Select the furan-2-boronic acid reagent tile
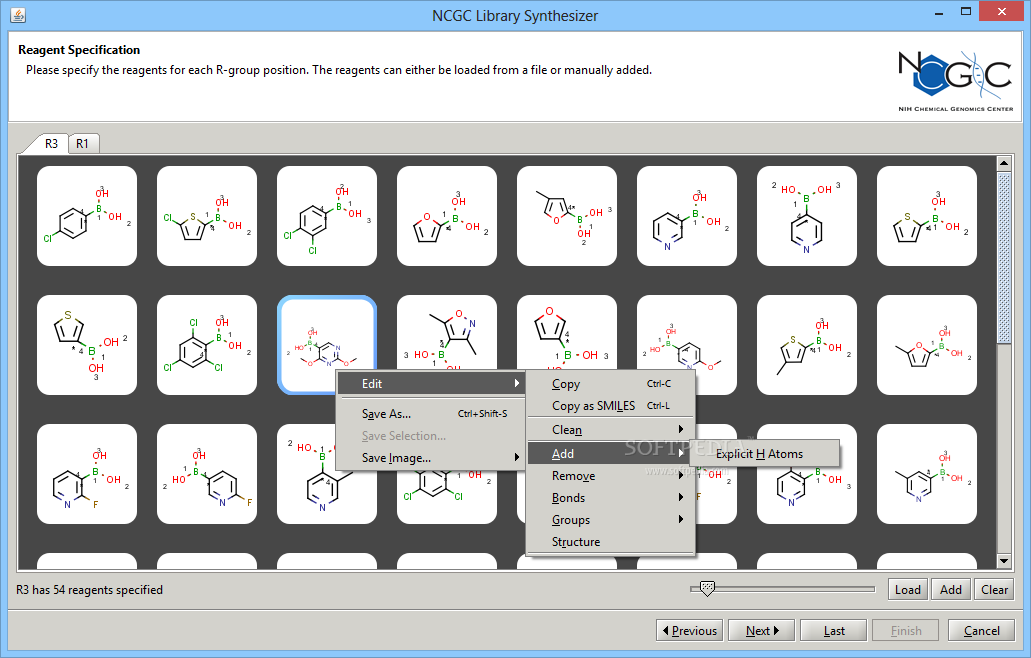1031x658 pixels. (447, 216)
